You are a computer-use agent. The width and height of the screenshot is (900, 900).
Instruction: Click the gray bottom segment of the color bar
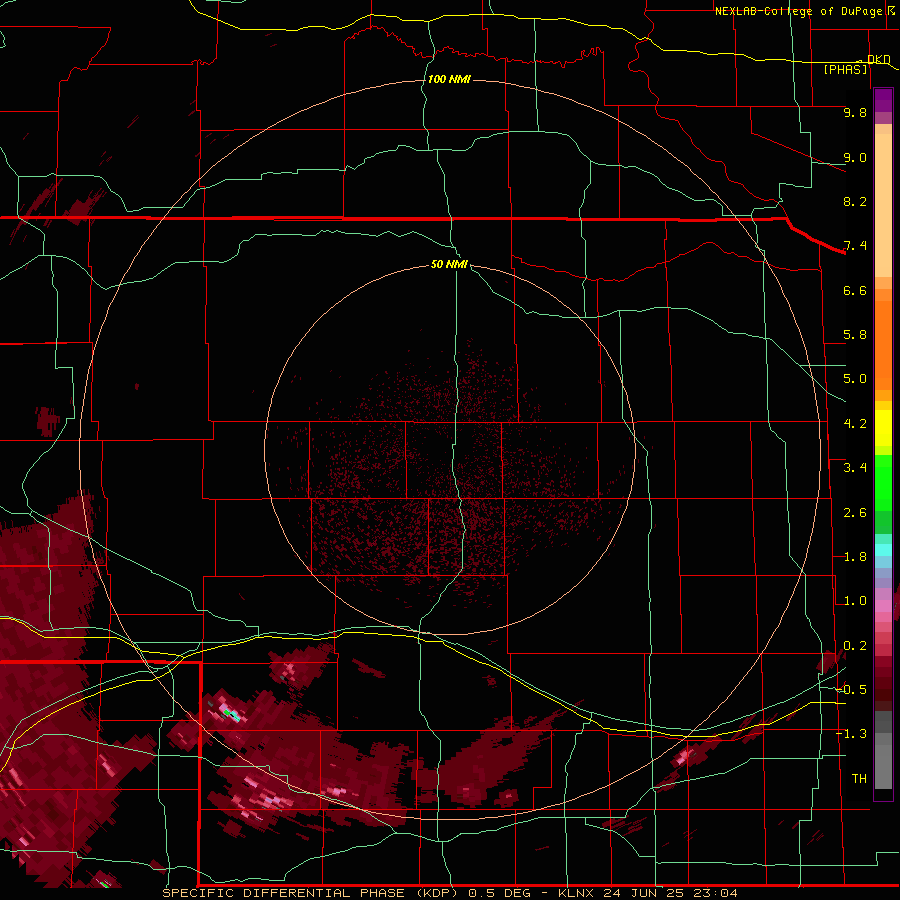coord(883,767)
